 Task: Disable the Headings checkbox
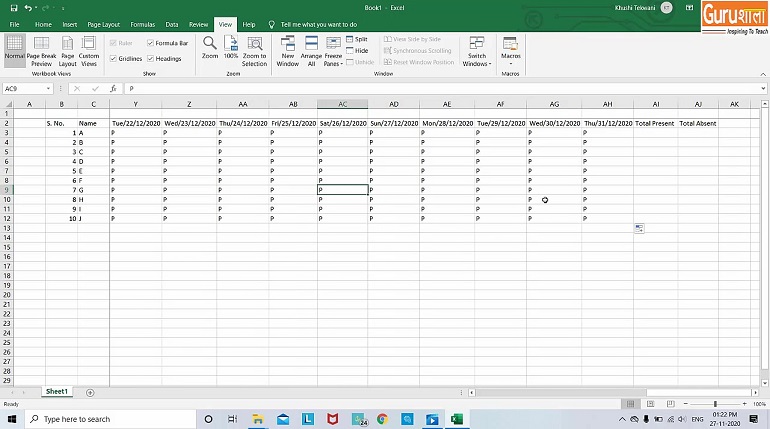point(151,58)
